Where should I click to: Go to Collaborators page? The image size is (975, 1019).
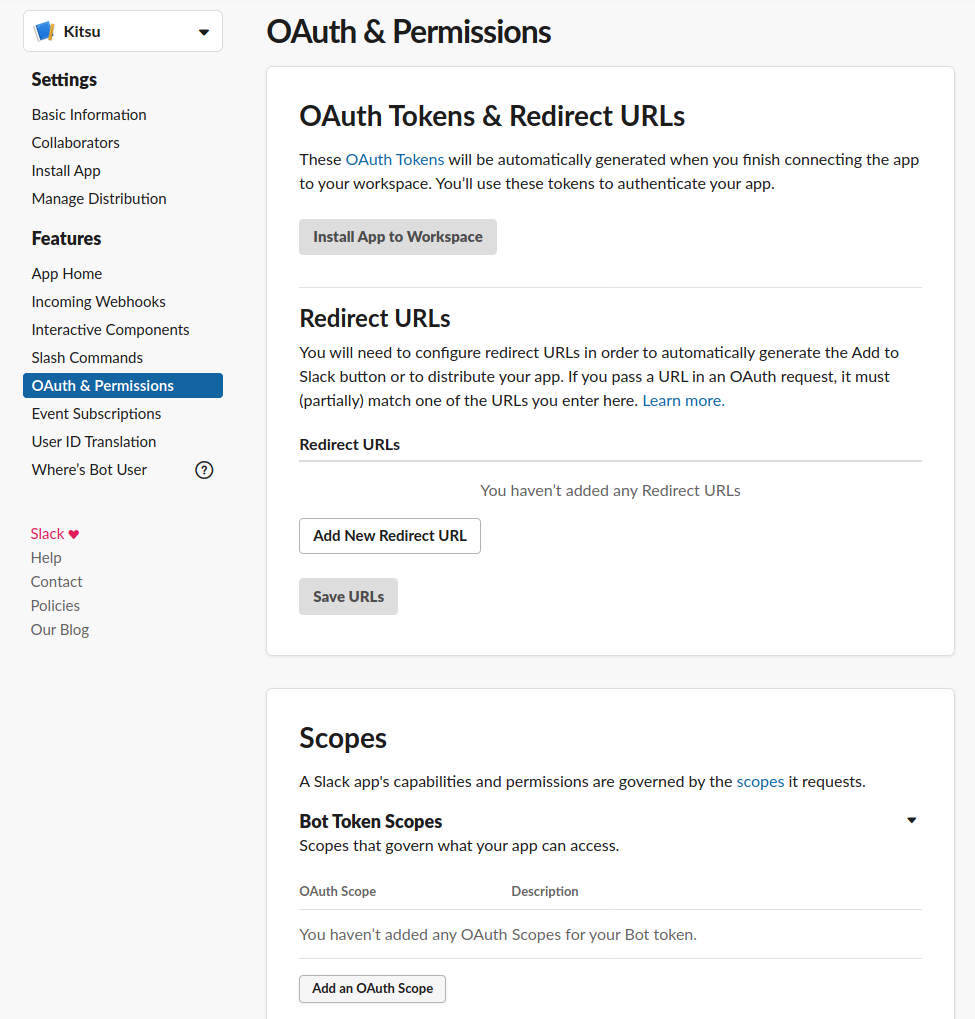click(x=75, y=143)
